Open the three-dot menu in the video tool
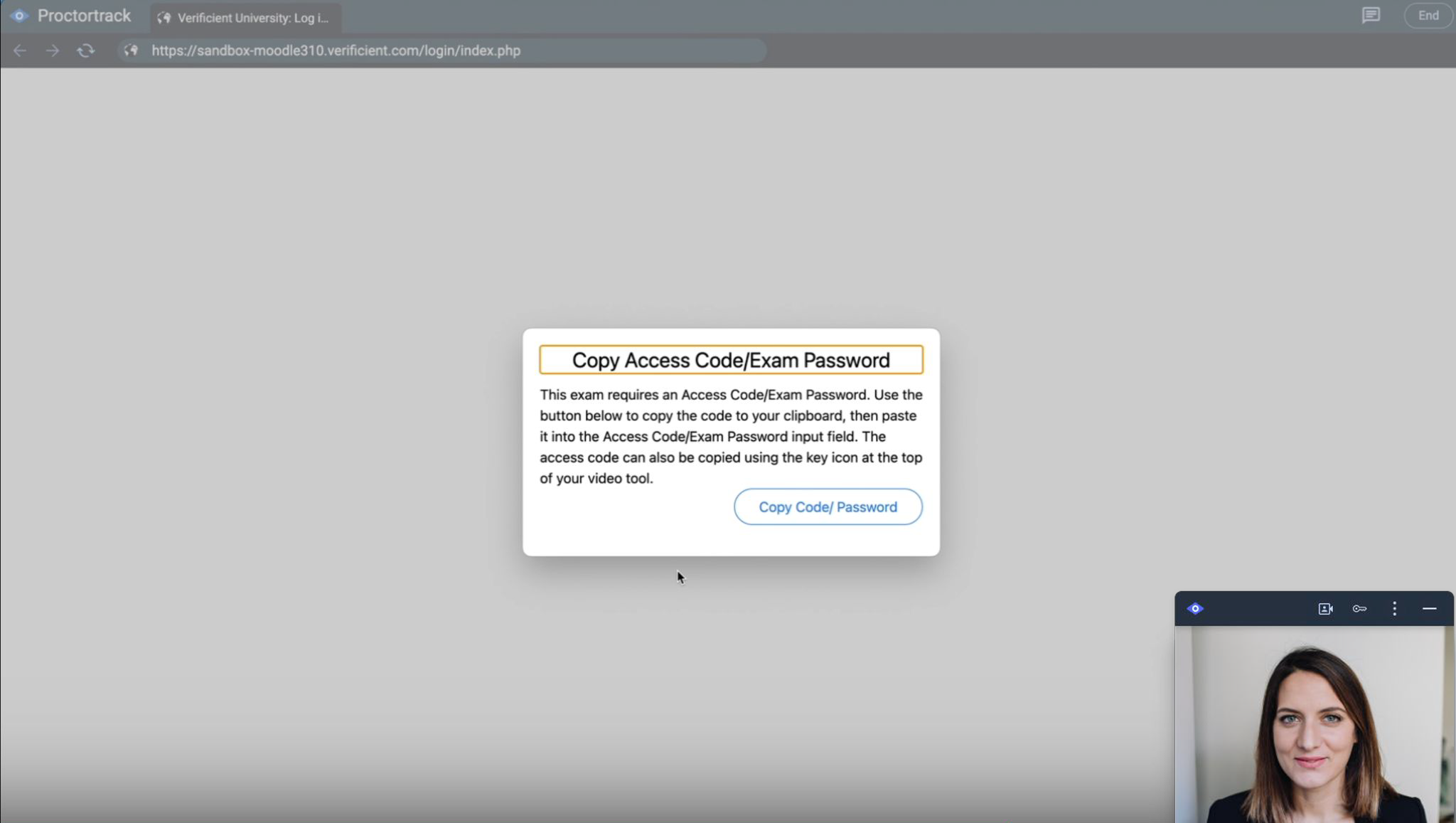Screen dimensions: 1456x823 1394,609
